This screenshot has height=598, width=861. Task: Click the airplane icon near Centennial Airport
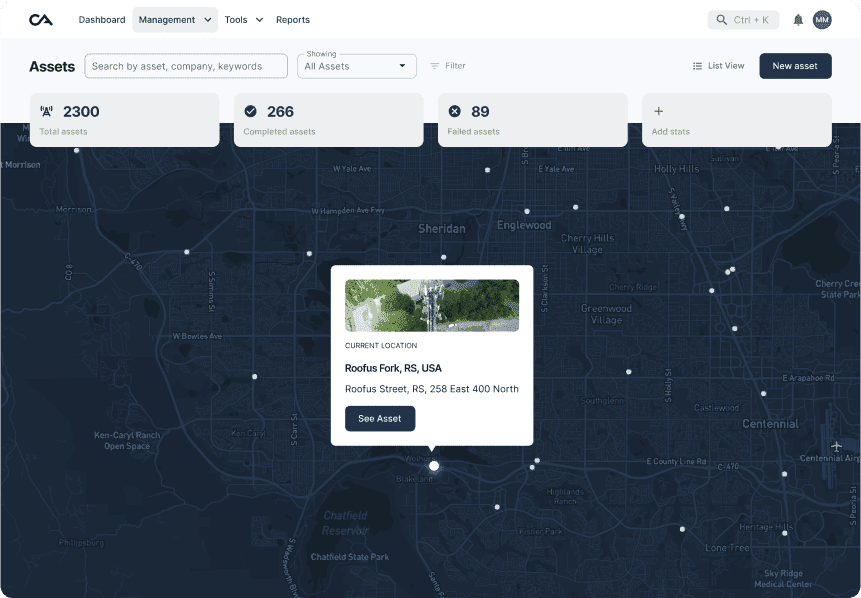(x=836, y=446)
